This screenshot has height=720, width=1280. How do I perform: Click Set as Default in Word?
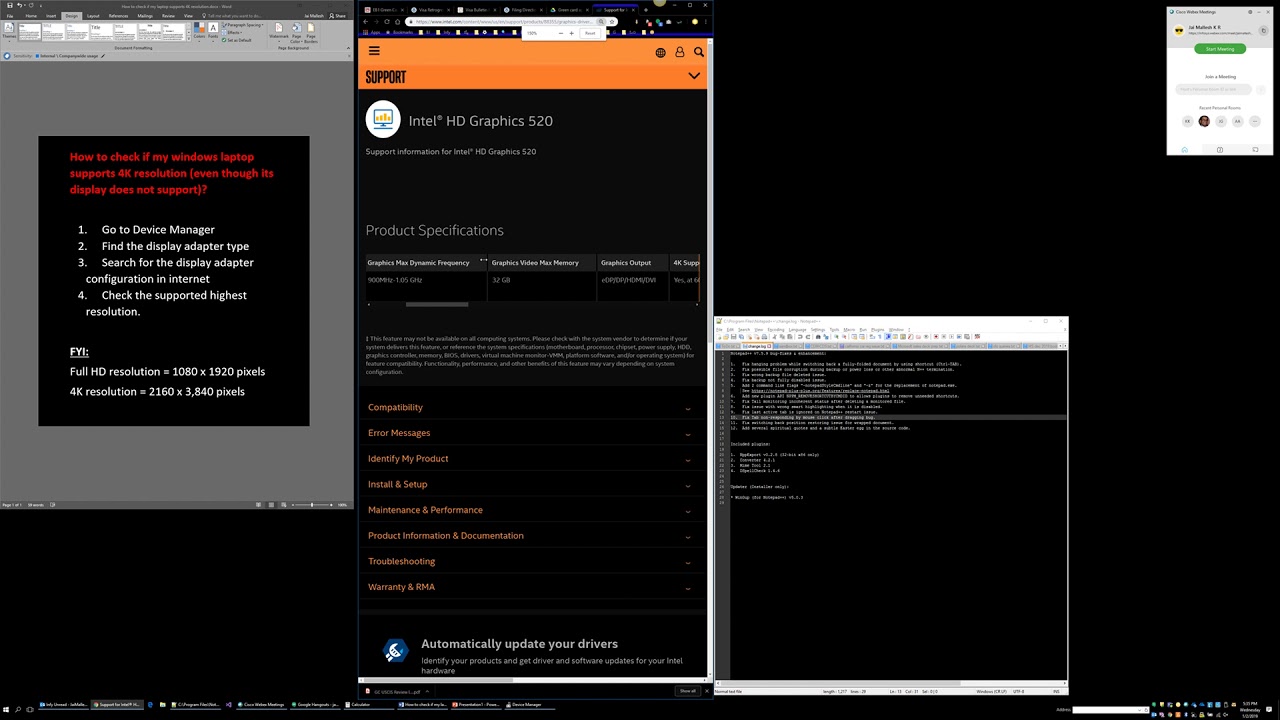click(239, 40)
